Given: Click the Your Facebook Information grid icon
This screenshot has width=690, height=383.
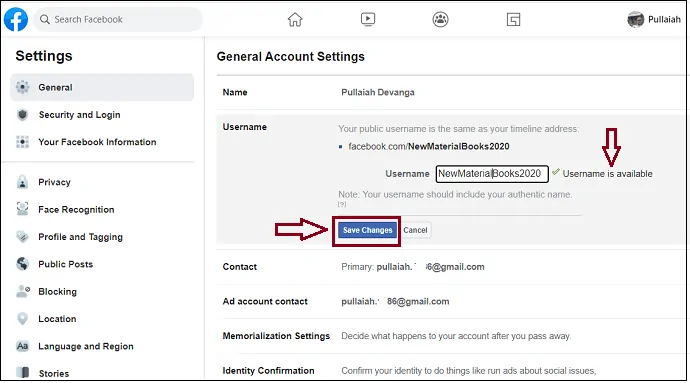Looking at the screenshot, I should [x=22, y=142].
